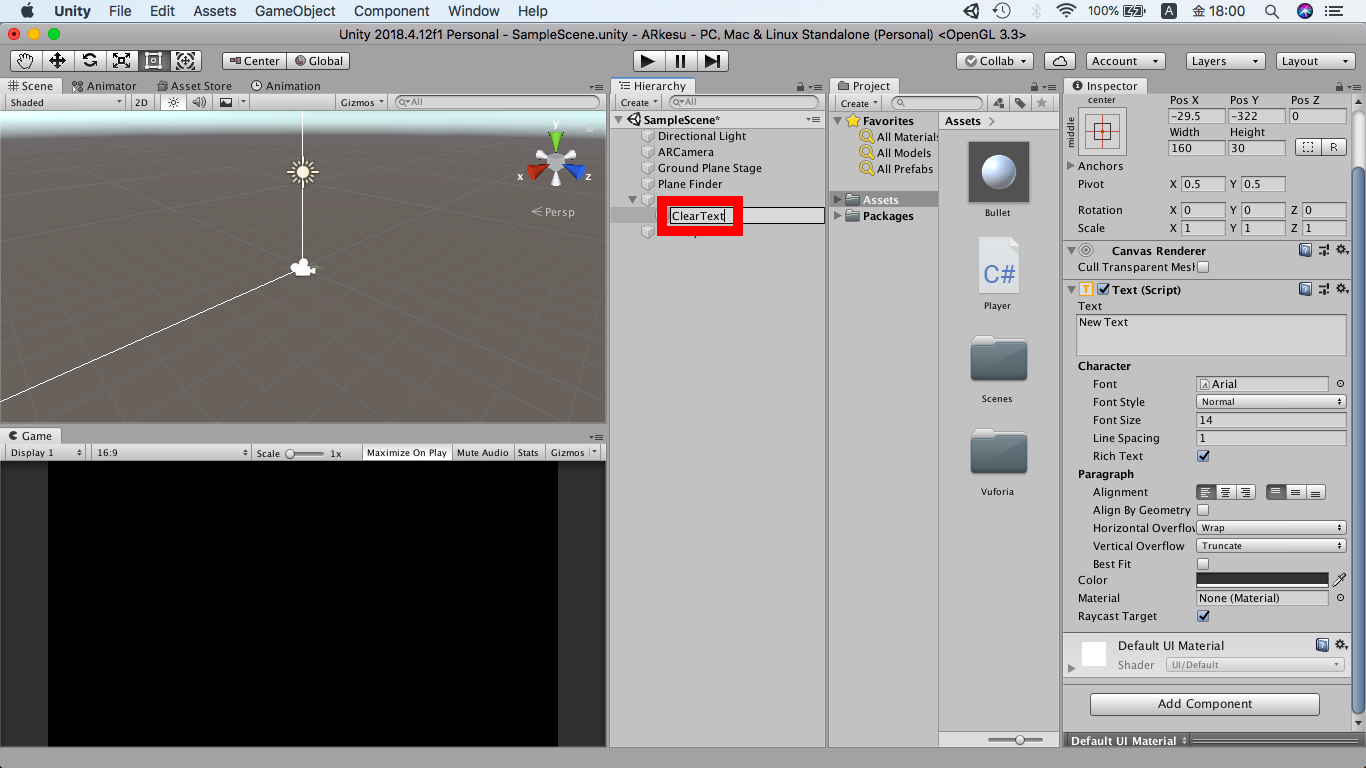The width and height of the screenshot is (1366, 768).
Task: Set top vertical text alignment
Action: pyautogui.click(x=1275, y=492)
